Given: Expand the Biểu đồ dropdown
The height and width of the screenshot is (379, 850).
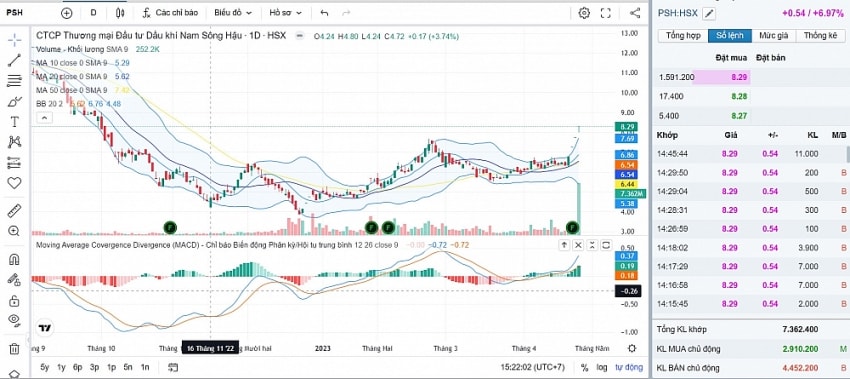Looking at the screenshot, I should pyautogui.click(x=233, y=12).
